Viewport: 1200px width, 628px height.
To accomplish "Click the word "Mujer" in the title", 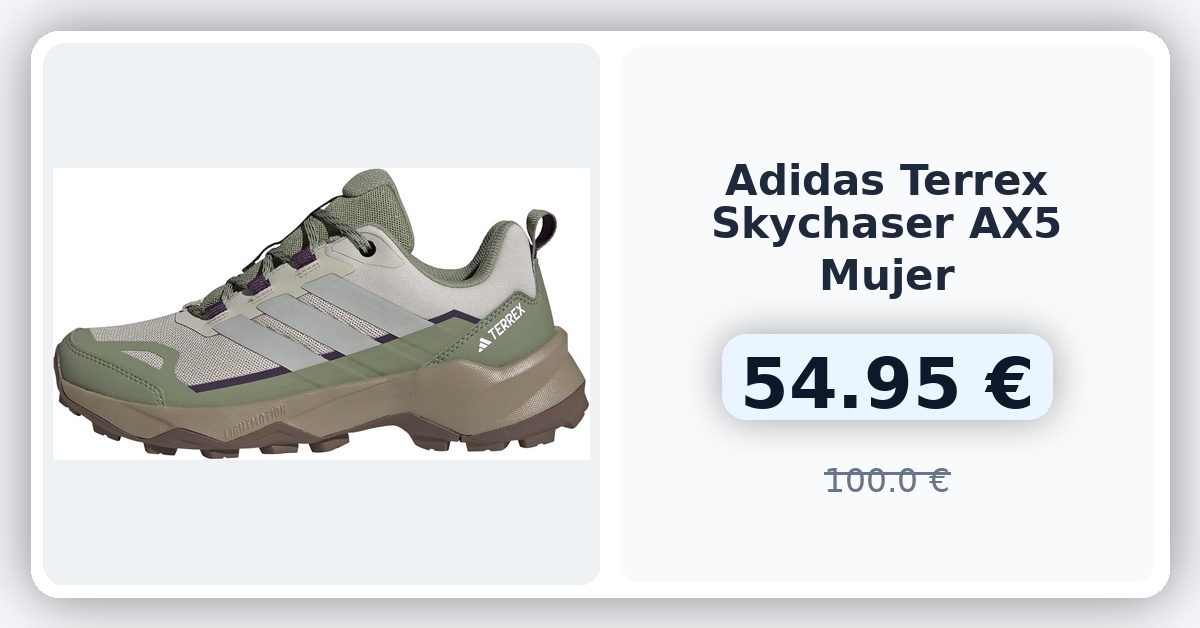I will click(887, 275).
